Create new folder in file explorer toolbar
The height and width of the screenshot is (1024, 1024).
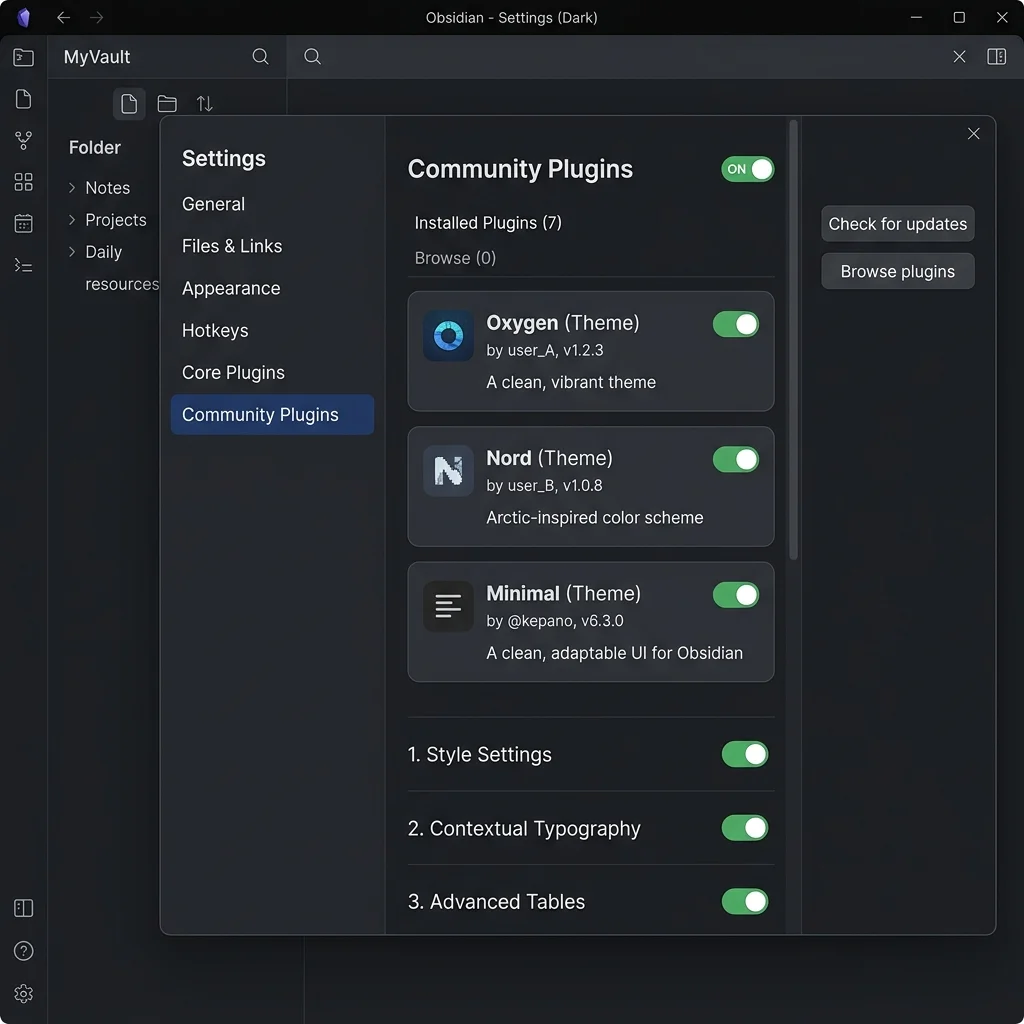[x=167, y=104]
